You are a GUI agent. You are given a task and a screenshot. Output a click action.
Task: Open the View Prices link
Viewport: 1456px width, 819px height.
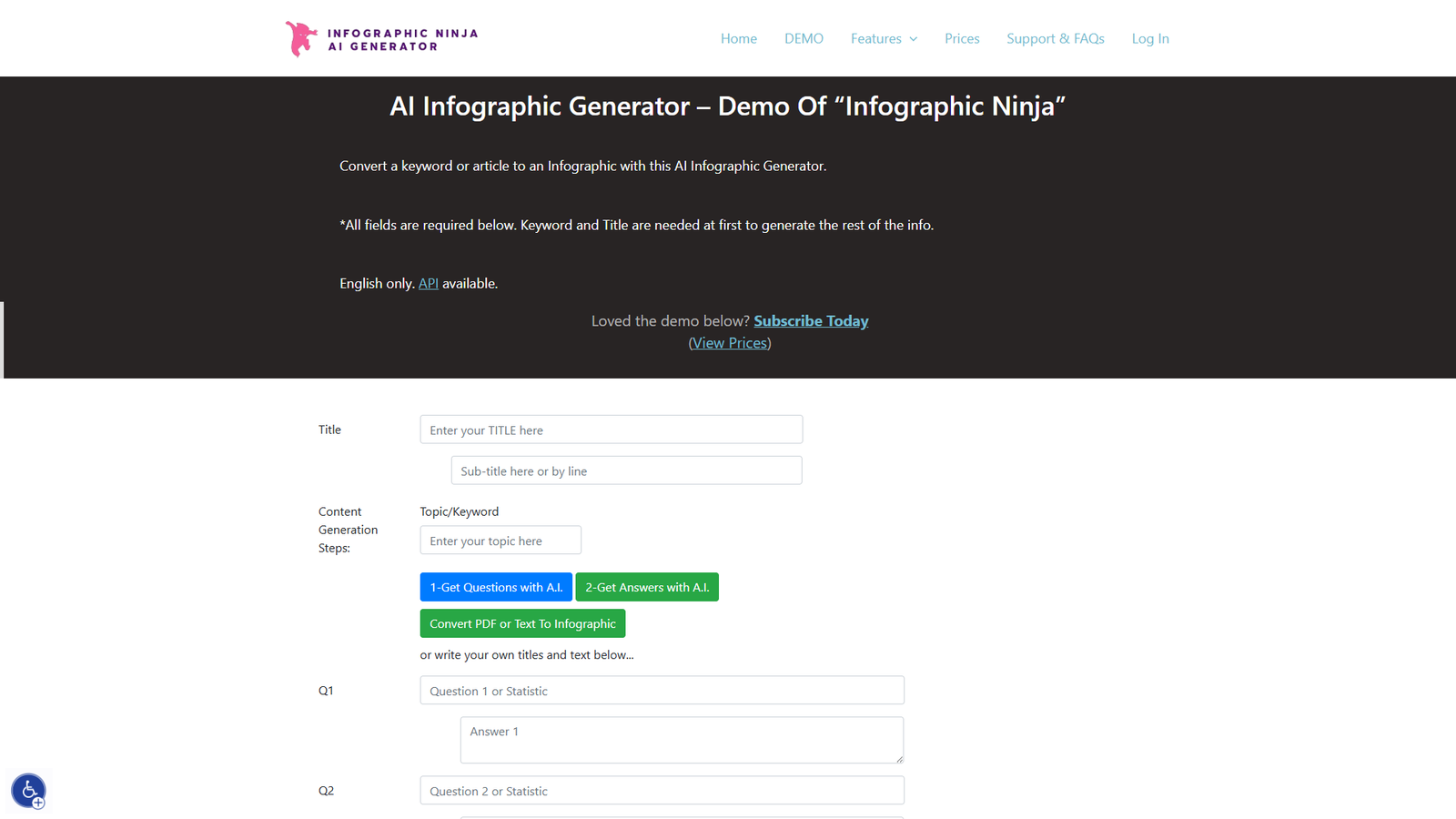point(729,342)
